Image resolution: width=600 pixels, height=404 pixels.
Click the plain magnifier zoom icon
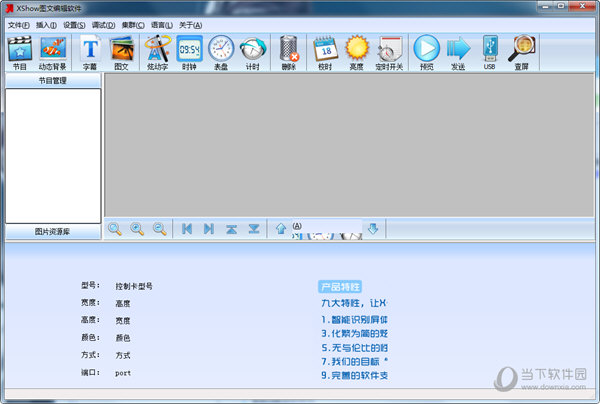point(114,229)
